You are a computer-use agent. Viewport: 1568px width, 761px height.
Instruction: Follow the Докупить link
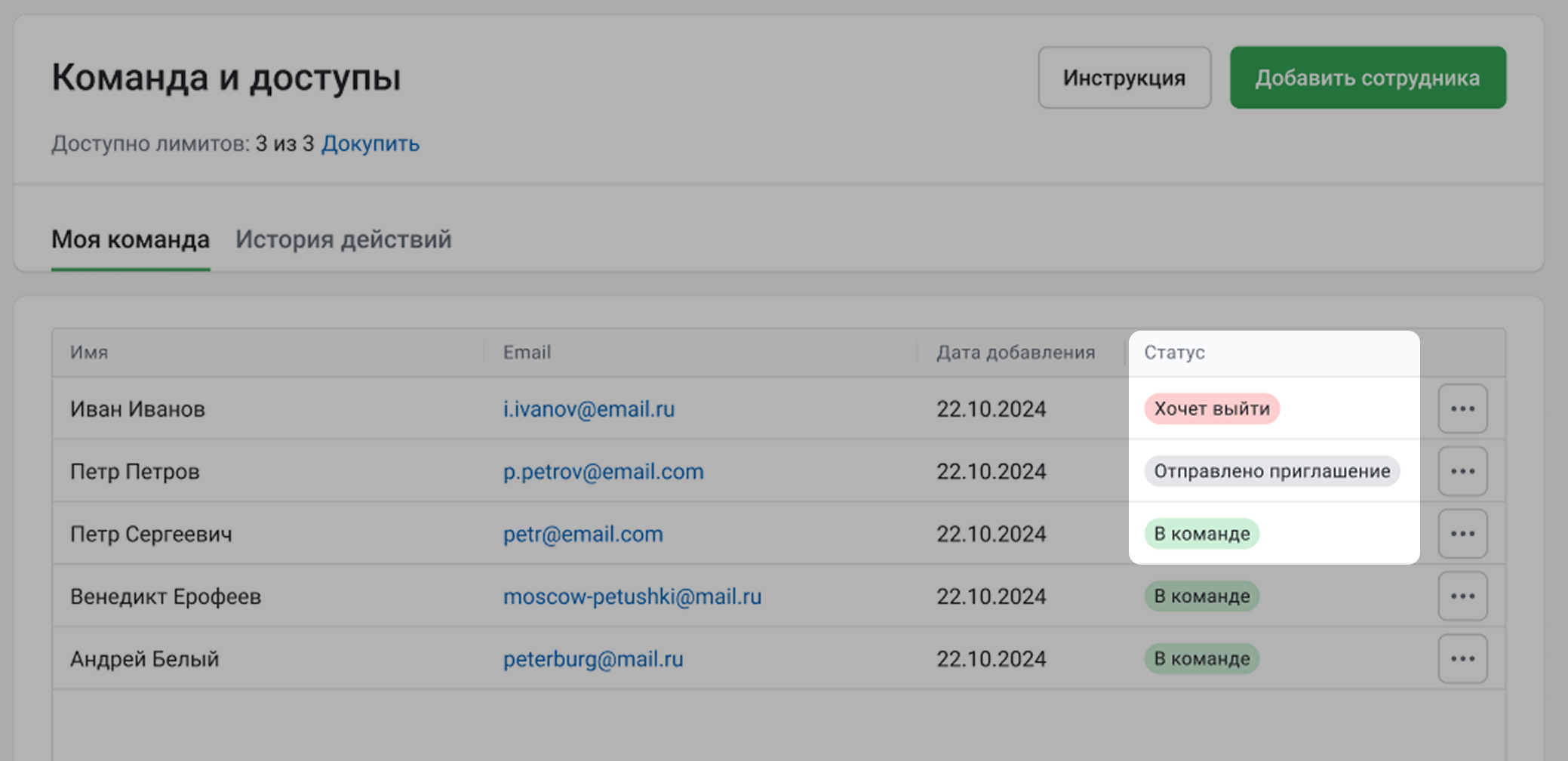tap(370, 143)
